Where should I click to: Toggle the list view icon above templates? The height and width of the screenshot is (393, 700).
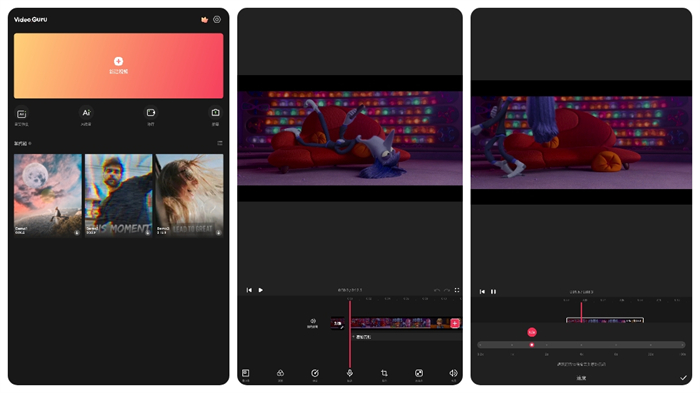(x=220, y=143)
